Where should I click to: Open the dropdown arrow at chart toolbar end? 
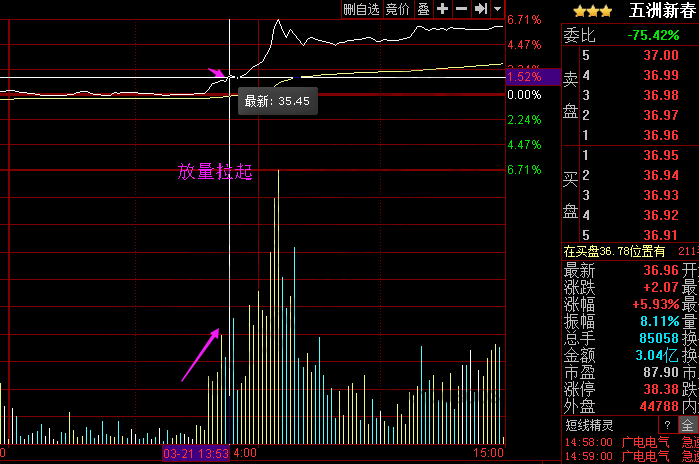coord(497,9)
